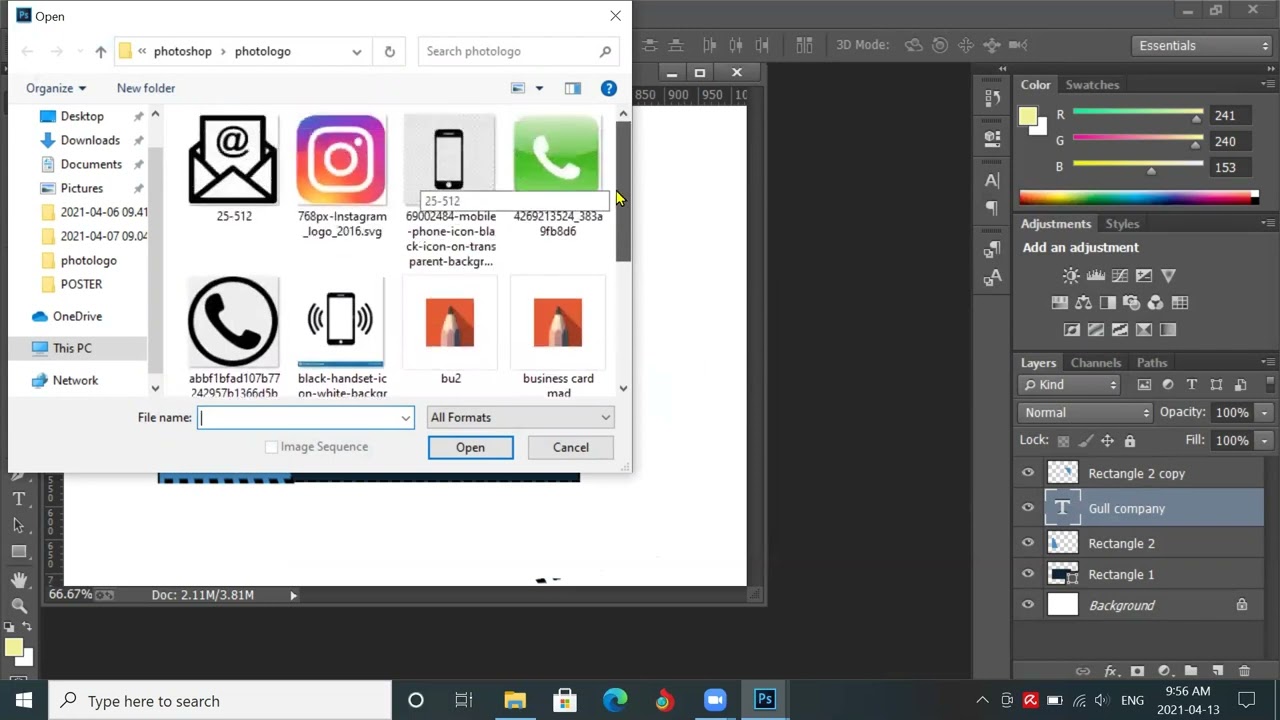
Task: Open dialog help question mark button
Action: pyautogui.click(x=608, y=88)
